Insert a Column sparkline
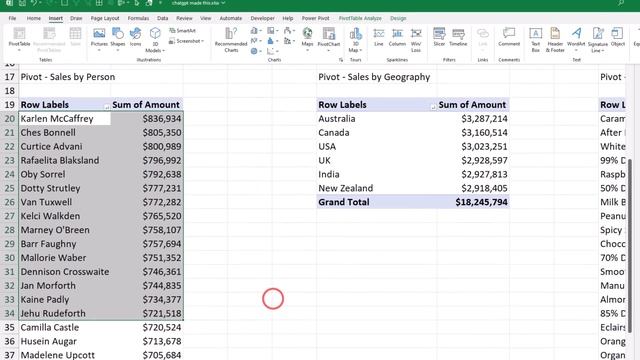Screen dimensions: 640x360 click(x=397, y=37)
